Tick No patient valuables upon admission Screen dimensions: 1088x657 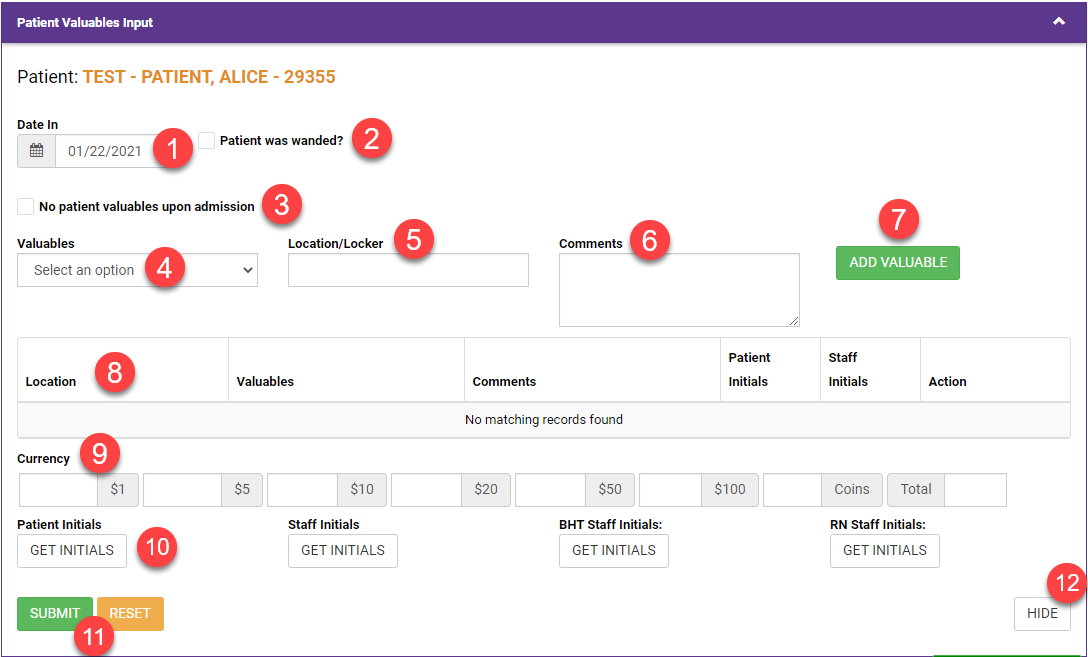click(25, 207)
